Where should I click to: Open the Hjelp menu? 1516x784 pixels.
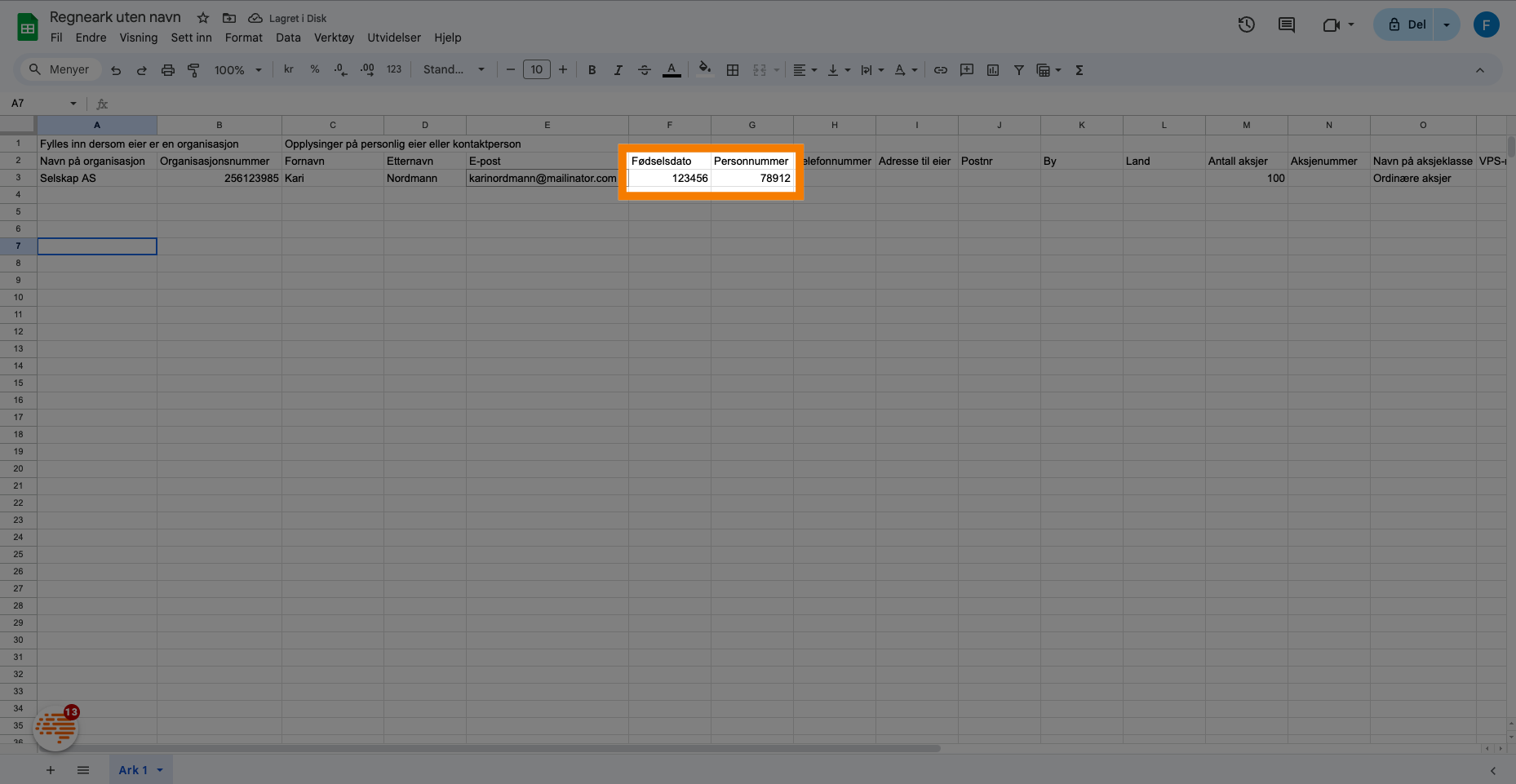[x=448, y=38]
